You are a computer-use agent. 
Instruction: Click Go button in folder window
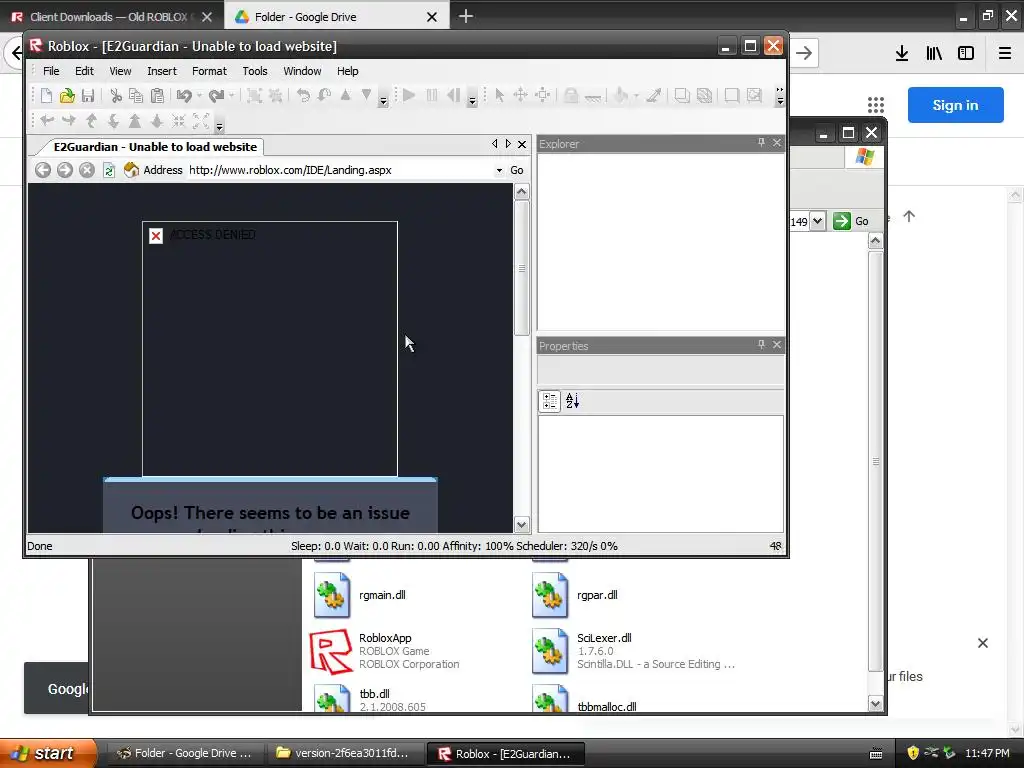pyautogui.click(x=852, y=221)
